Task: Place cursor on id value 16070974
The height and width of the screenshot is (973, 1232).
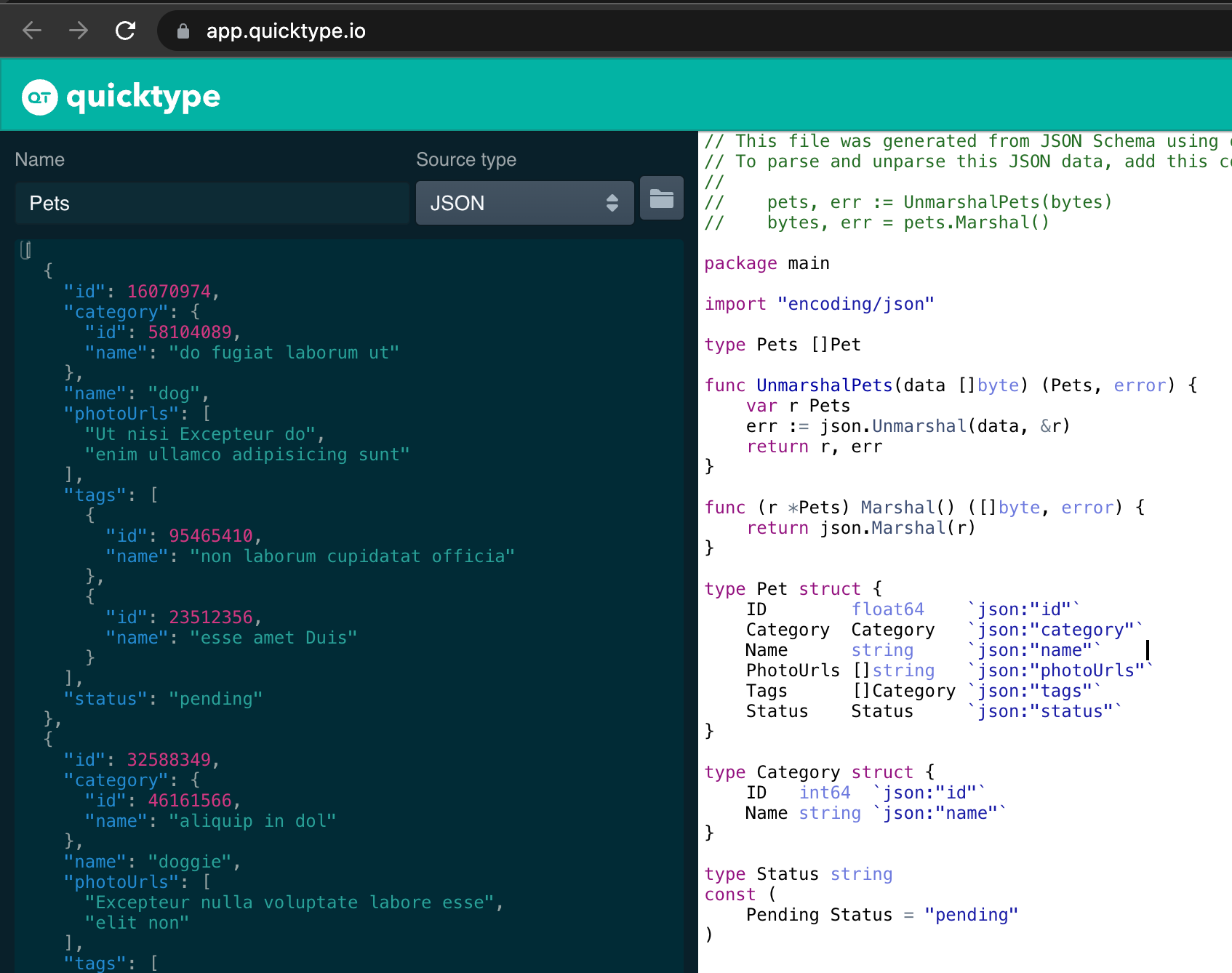Action: tap(169, 292)
